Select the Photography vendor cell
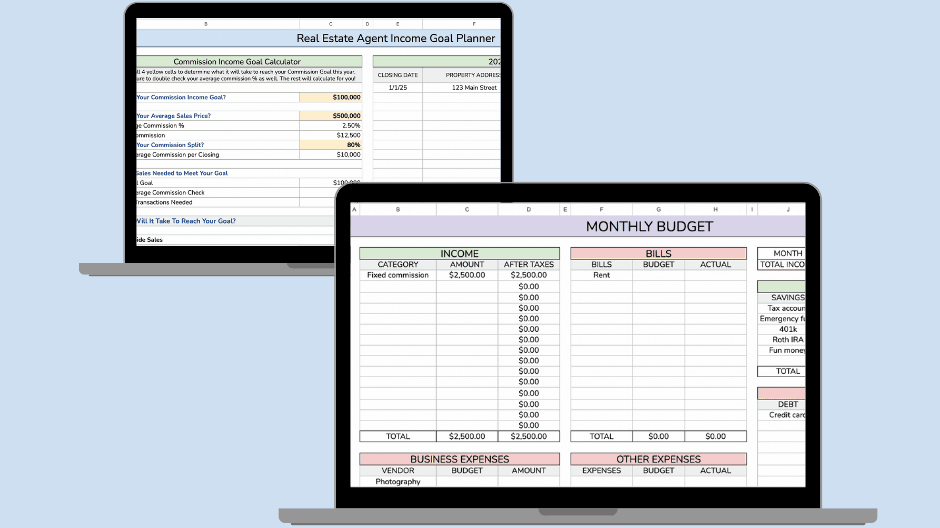Screen dimensions: 940x528 pos(398,481)
